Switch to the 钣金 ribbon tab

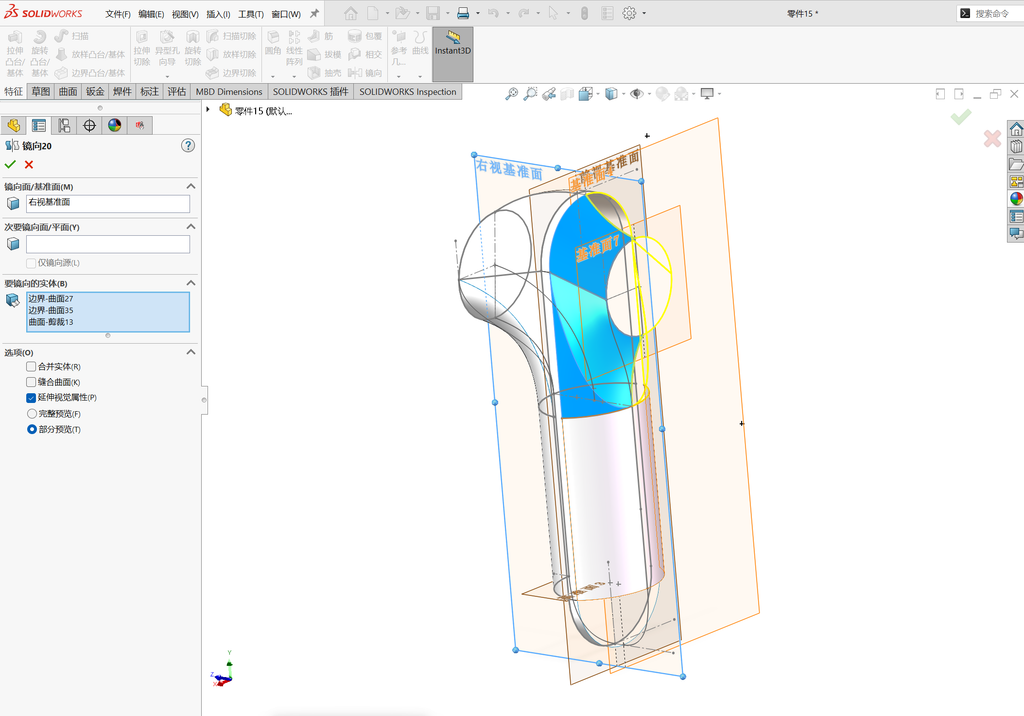coord(95,91)
